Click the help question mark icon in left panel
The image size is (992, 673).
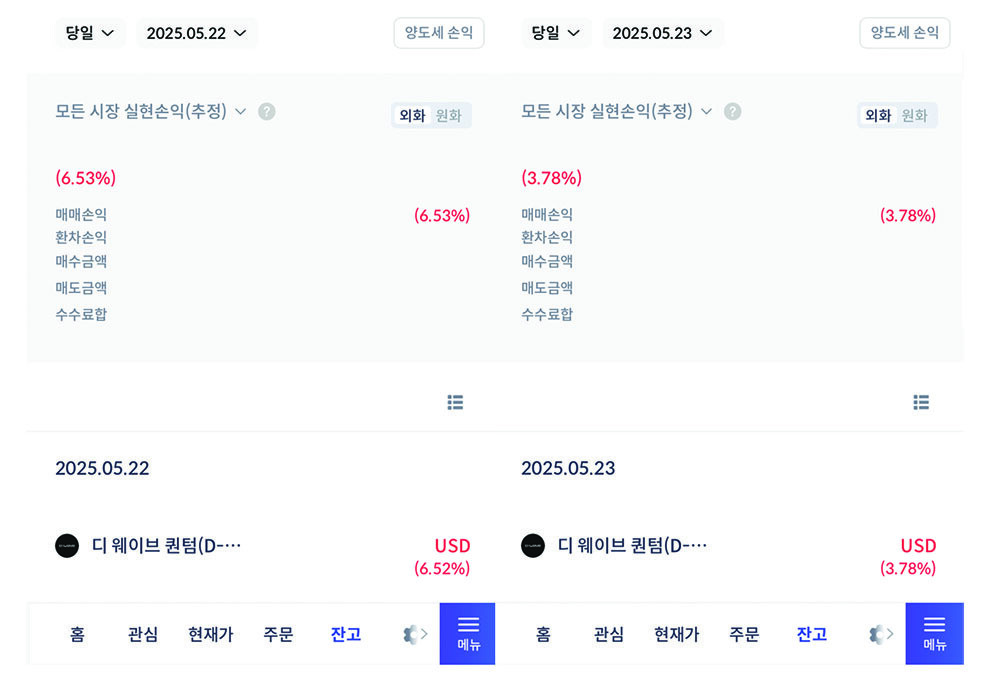pyautogui.click(x=266, y=111)
